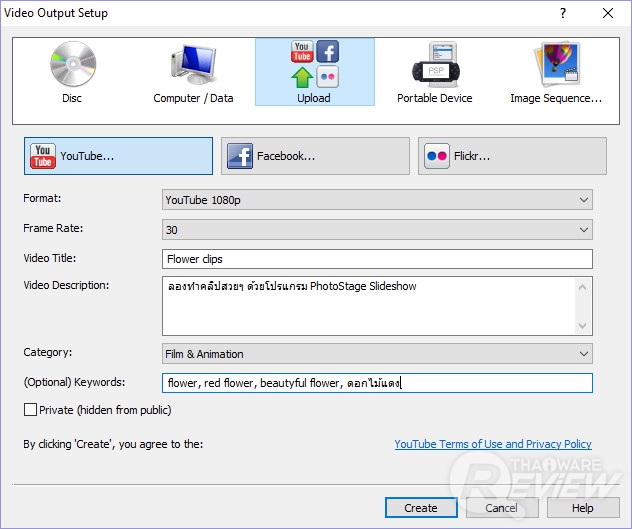Switch to the Facebook upload tab
The width and height of the screenshot is (632, 529).
coord(315,156)
